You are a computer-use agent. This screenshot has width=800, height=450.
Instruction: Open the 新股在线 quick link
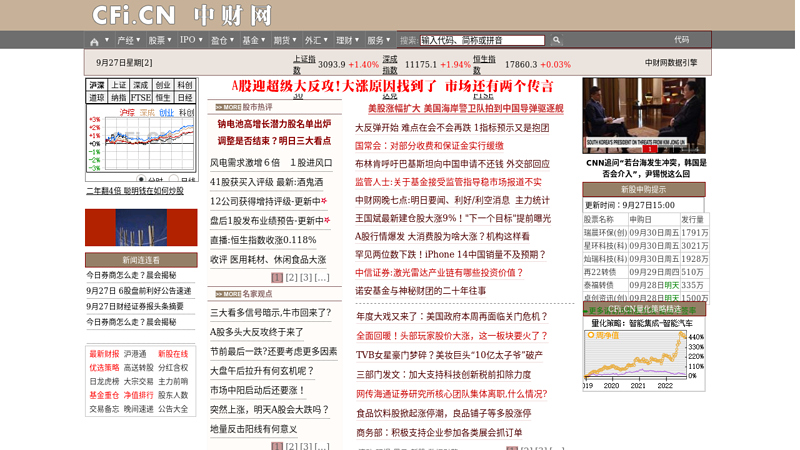point(173,354)
